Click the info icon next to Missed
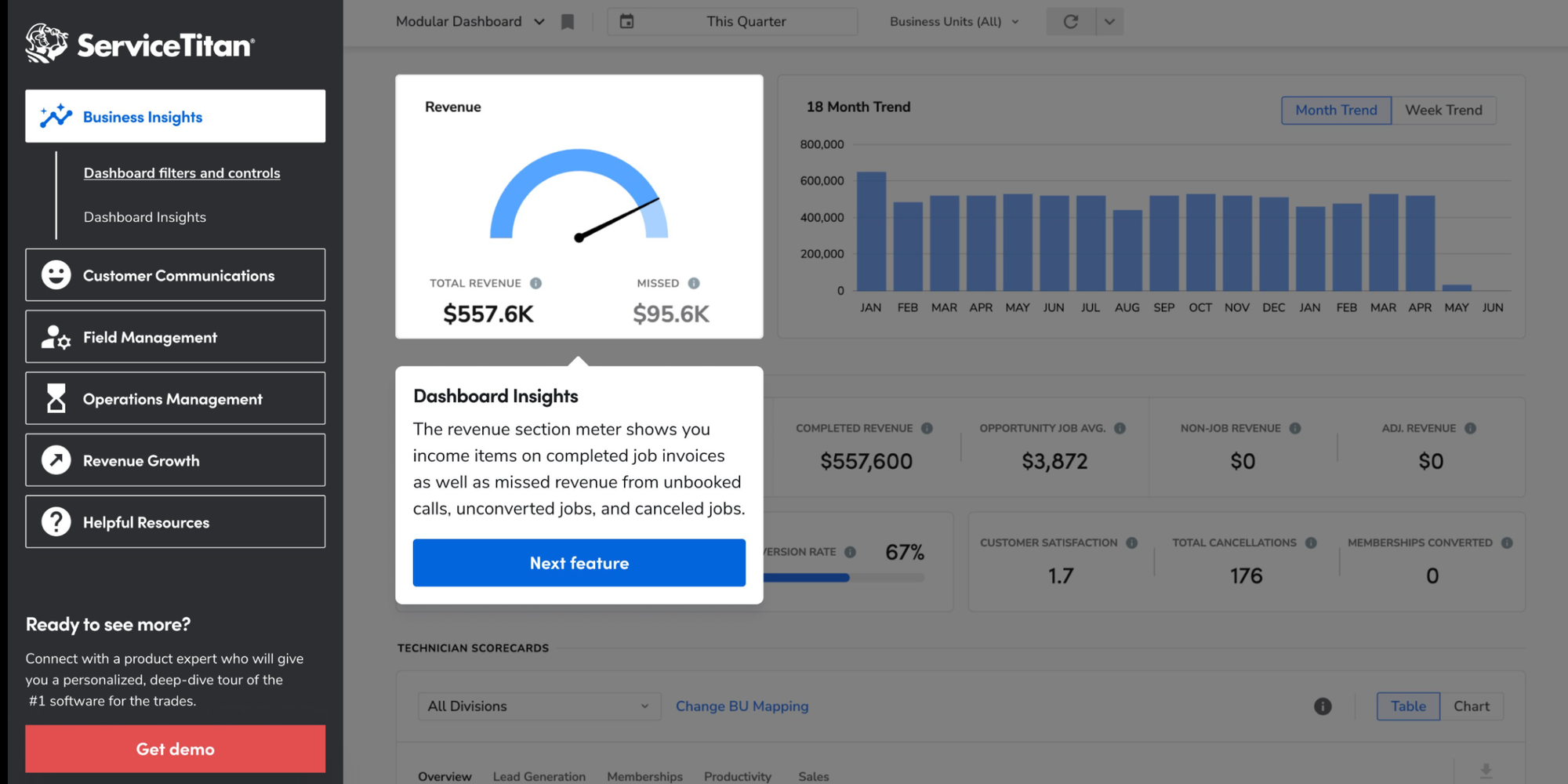 point(694,283)
